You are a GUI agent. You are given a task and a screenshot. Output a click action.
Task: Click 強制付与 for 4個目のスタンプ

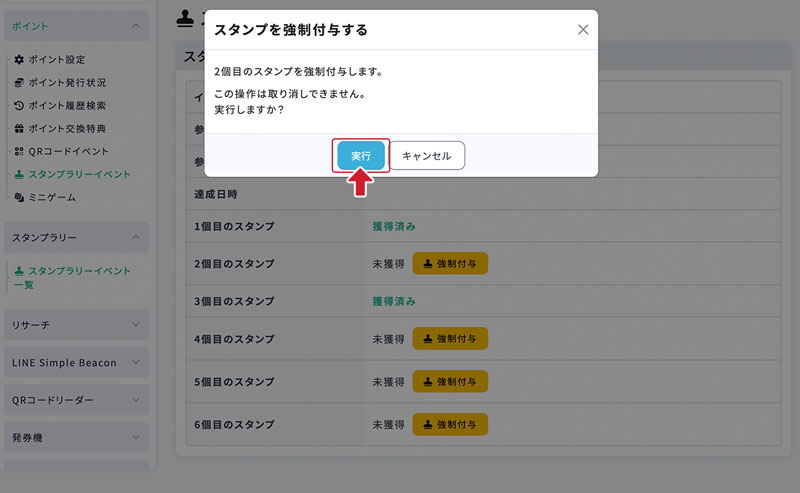(x=449, y=339)
